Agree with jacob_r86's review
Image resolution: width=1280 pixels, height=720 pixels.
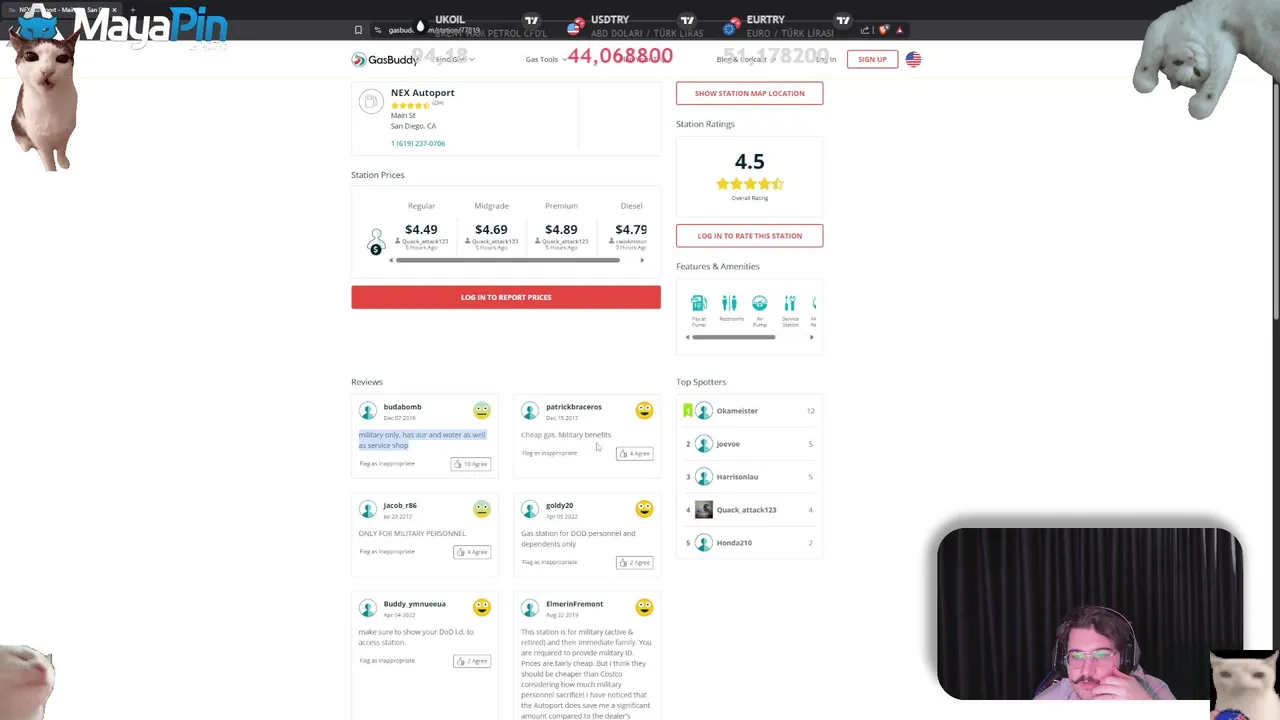coord(471,552)
